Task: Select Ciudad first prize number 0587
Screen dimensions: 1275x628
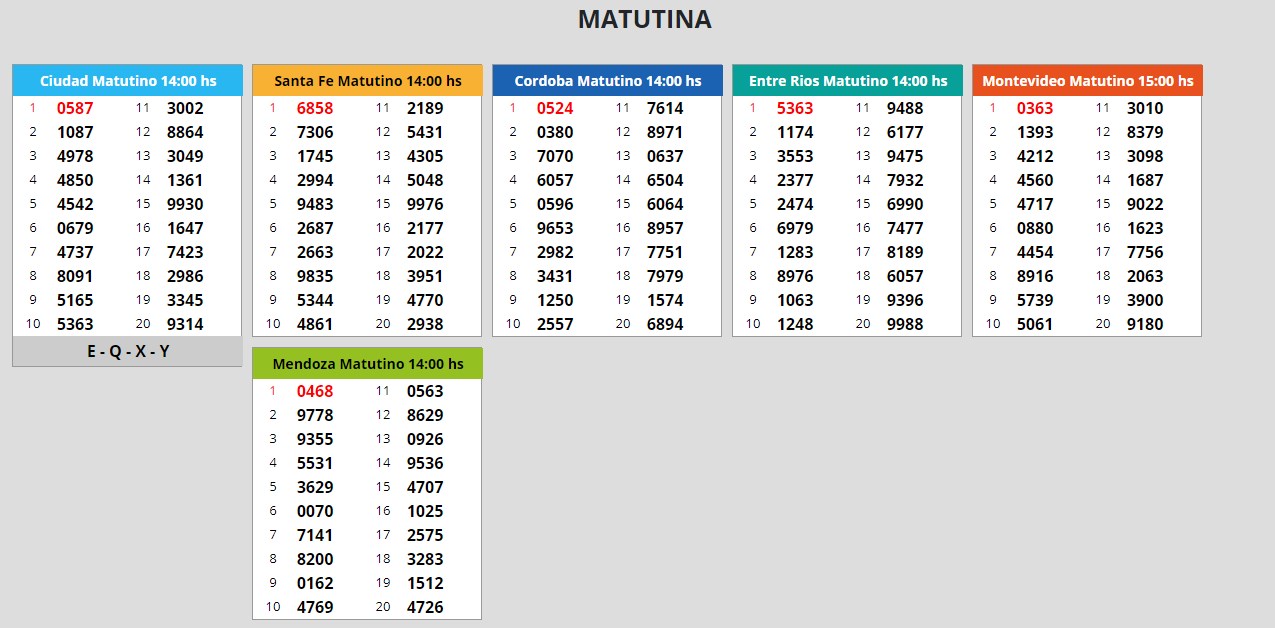Action: [75, 108]
